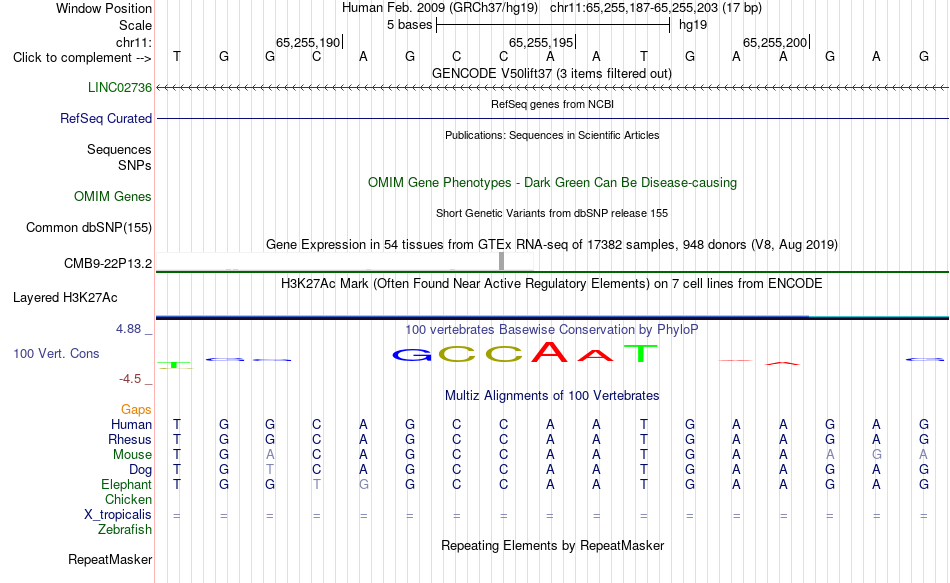Select the Chicken alignment row label
The width and height of the screenshot is (950, 583).
128,499
